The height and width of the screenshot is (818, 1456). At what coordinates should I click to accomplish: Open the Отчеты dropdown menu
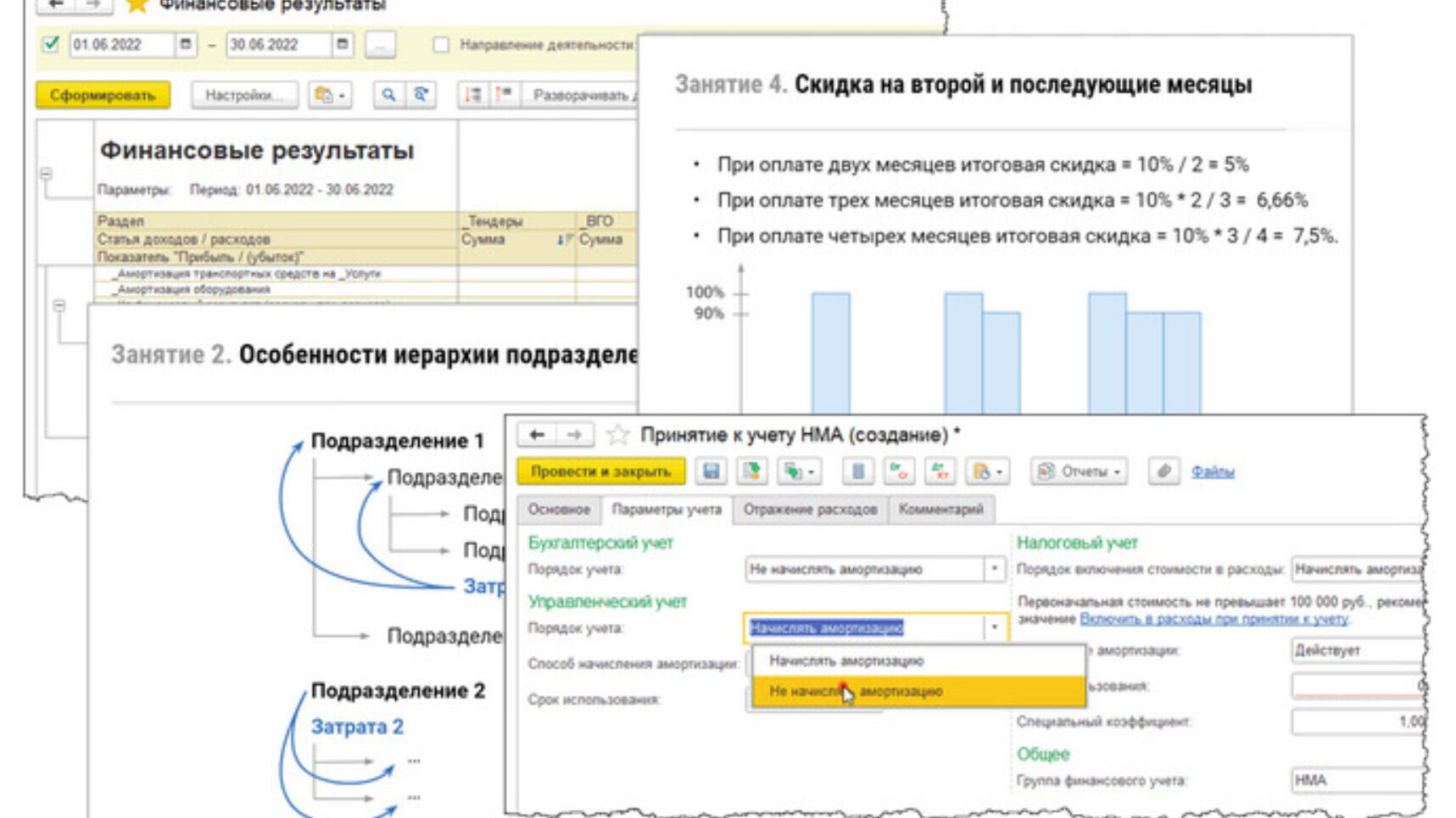pos(1080,471)
